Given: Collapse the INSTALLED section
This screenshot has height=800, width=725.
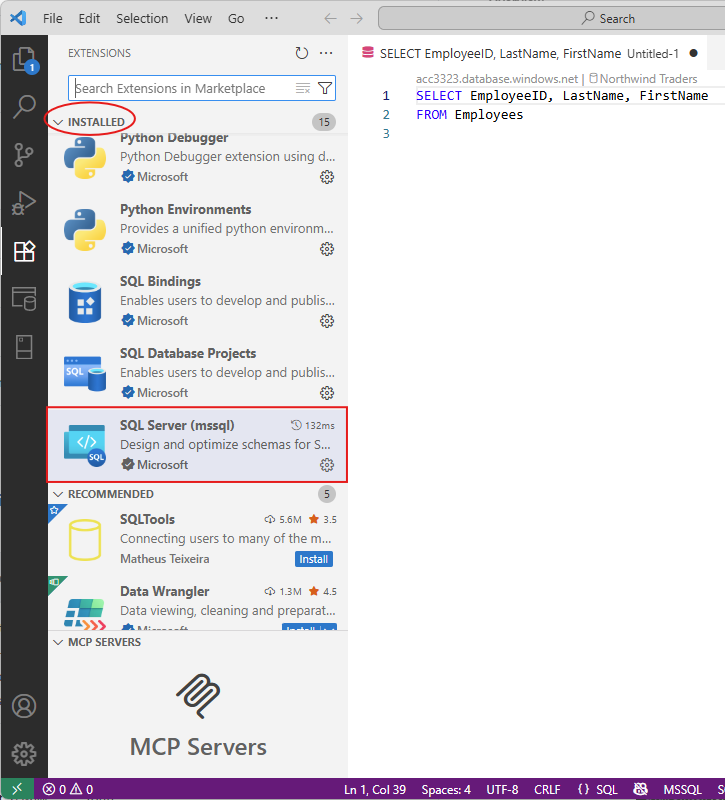Looking at the screenshot, I should (x=58, y=122).
